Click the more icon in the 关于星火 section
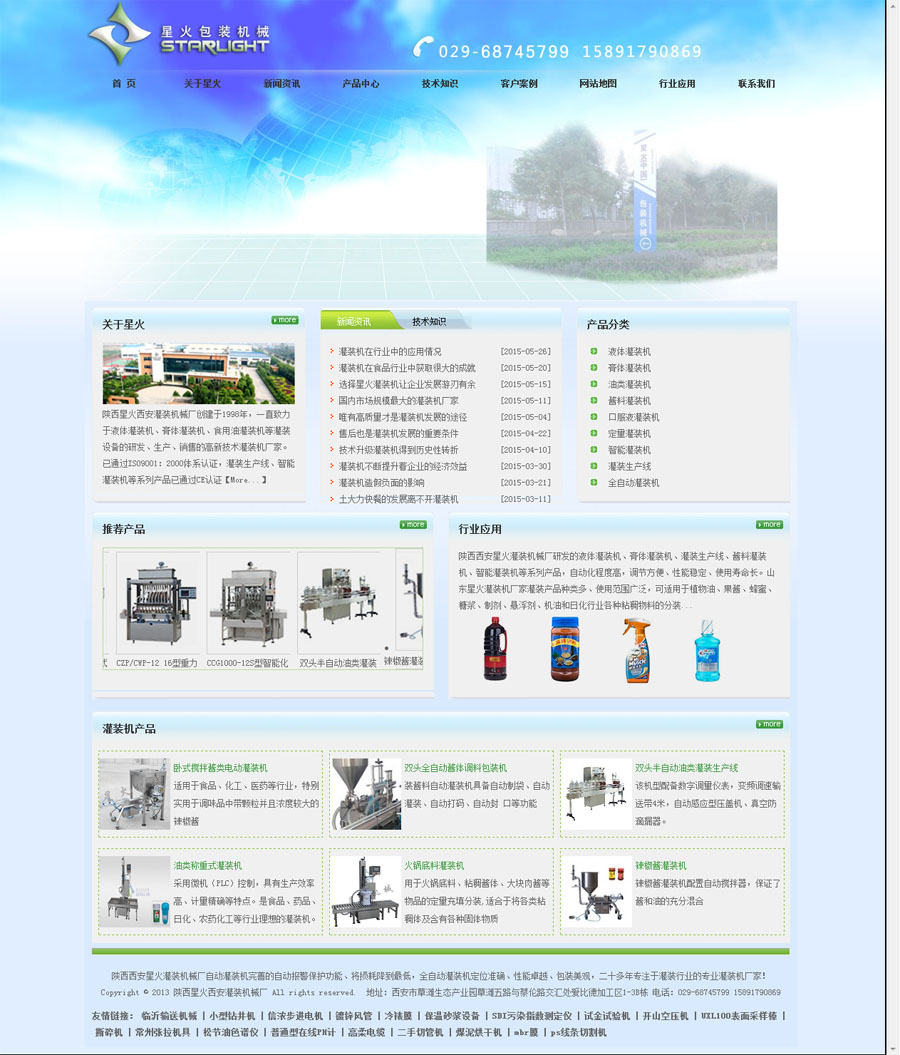The height and width of the screenshot is (1055, 900). point(283,319)
